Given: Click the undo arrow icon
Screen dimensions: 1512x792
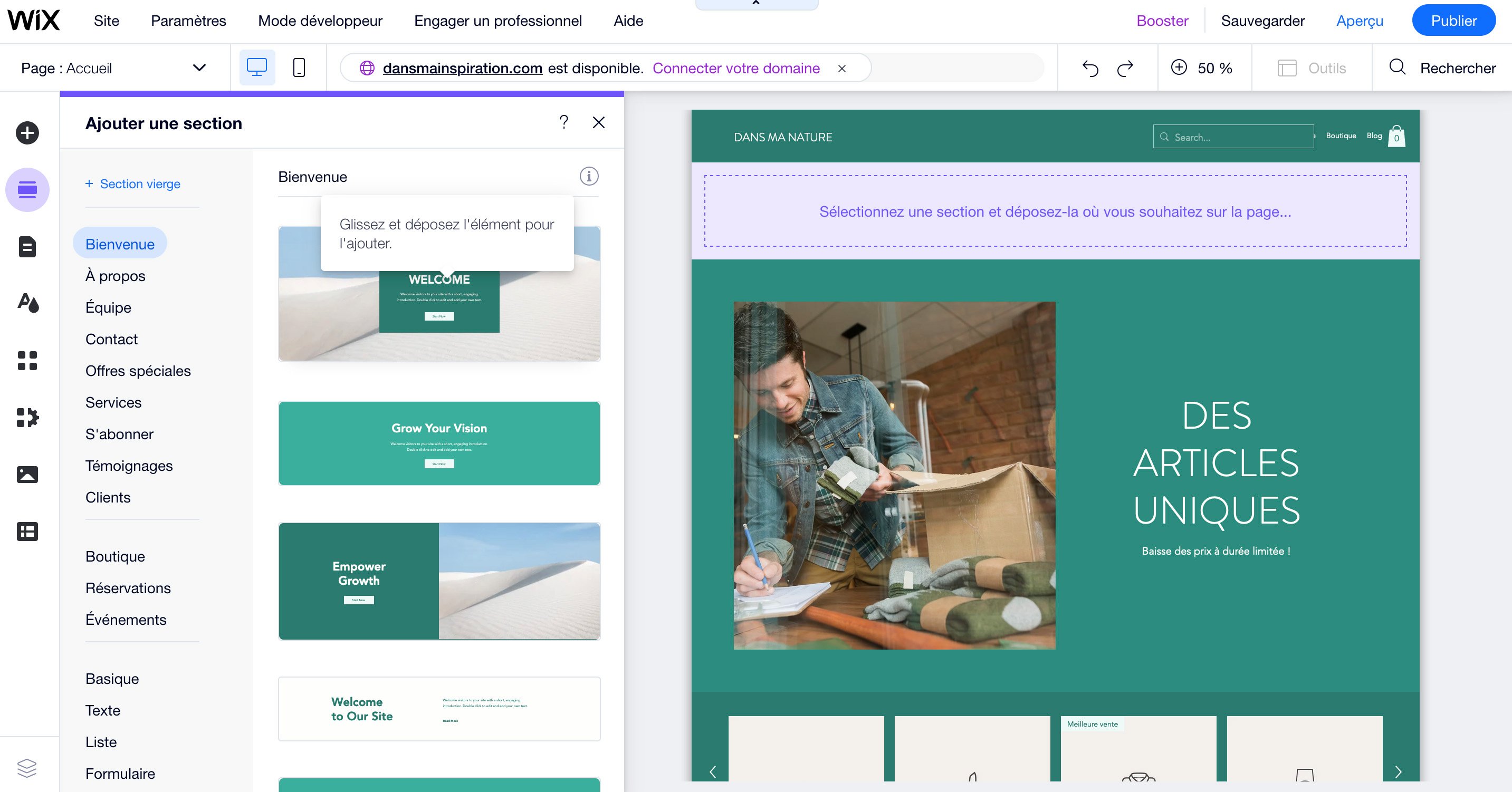Looking at the screenshot, I should pyautogui.click(x=1090, y=68).
